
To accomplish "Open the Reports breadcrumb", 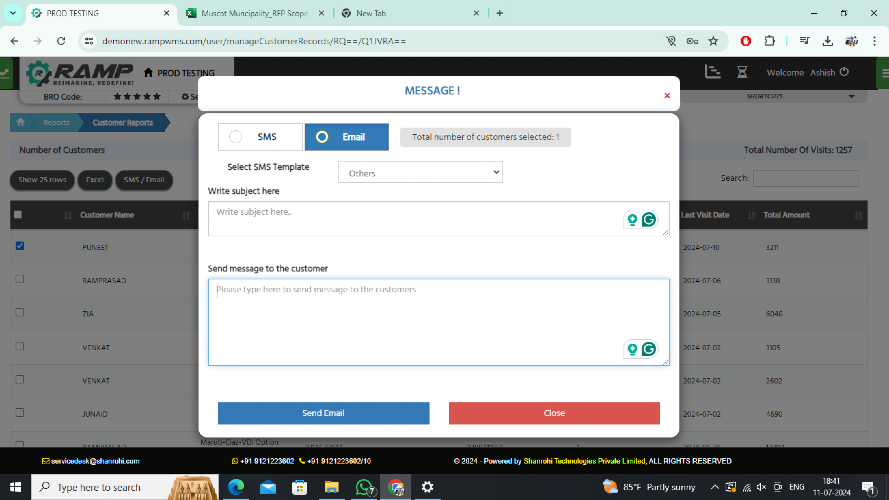I will coord(56,122).
